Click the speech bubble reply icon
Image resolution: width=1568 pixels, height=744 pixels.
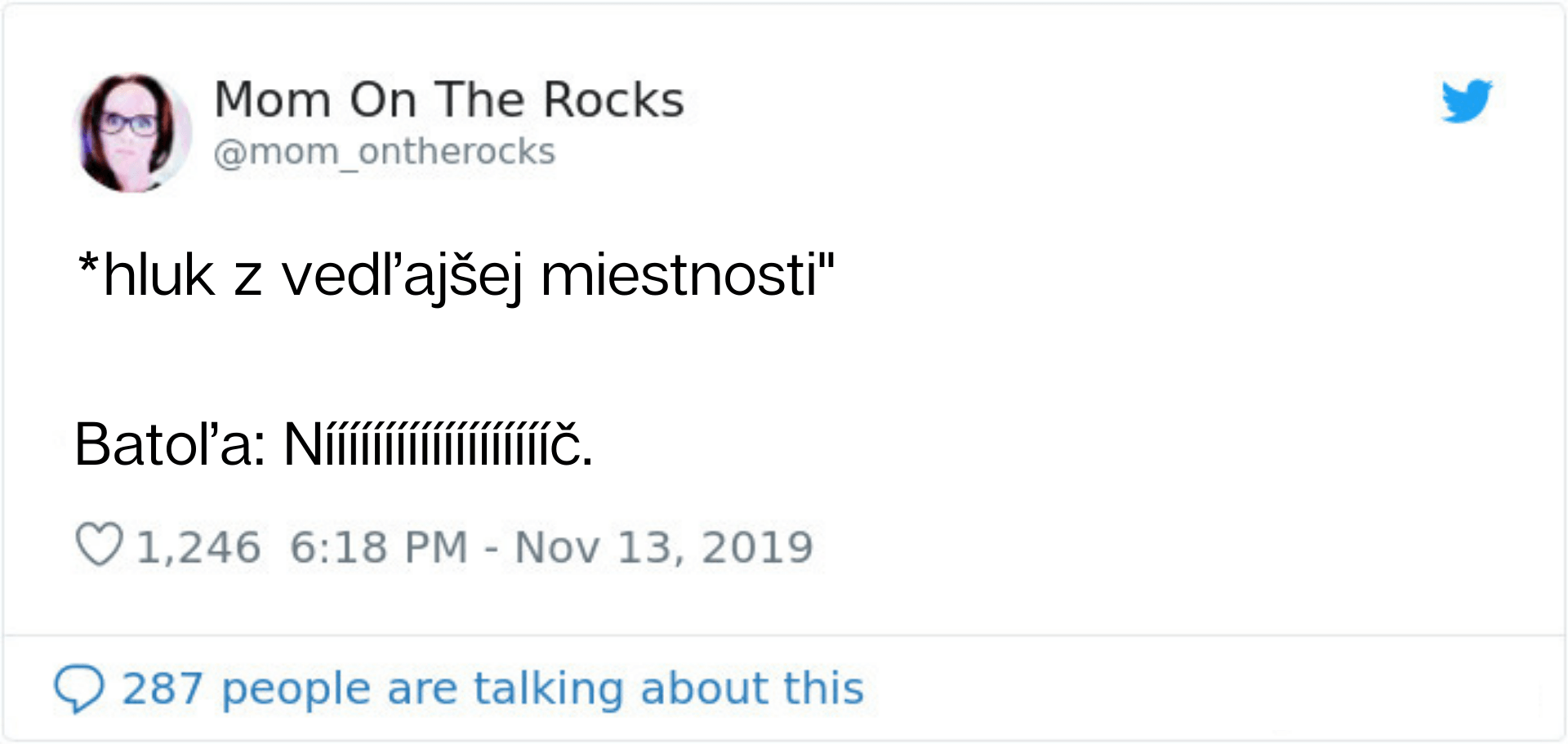tap(78, 688)
